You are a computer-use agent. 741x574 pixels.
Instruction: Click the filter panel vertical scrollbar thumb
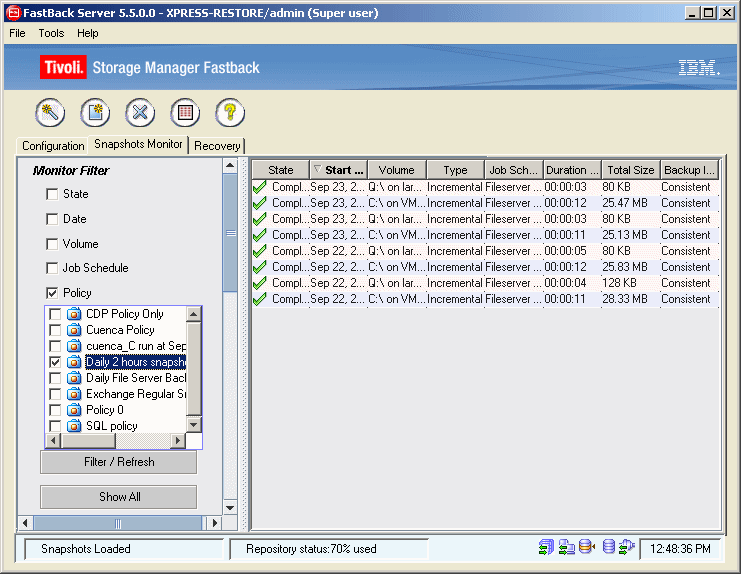coord(230,233)
